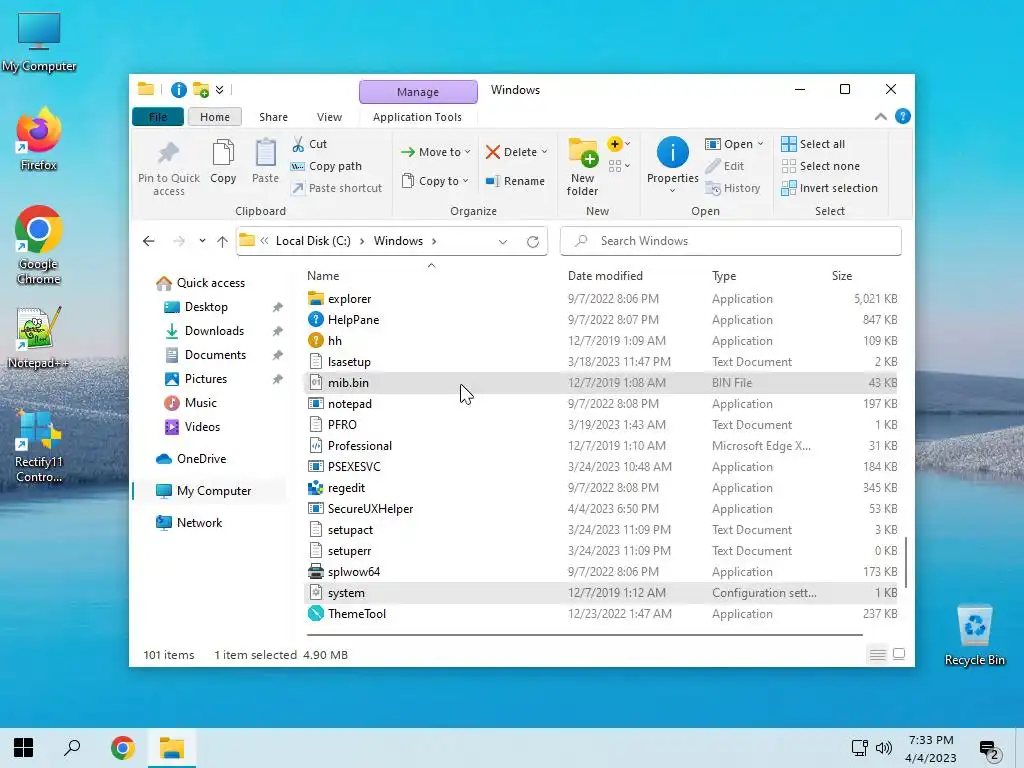Switch to the details view icon in the status bar
Image resolution: width=1024 pixels, height=768 pixels.
point(878,654)
